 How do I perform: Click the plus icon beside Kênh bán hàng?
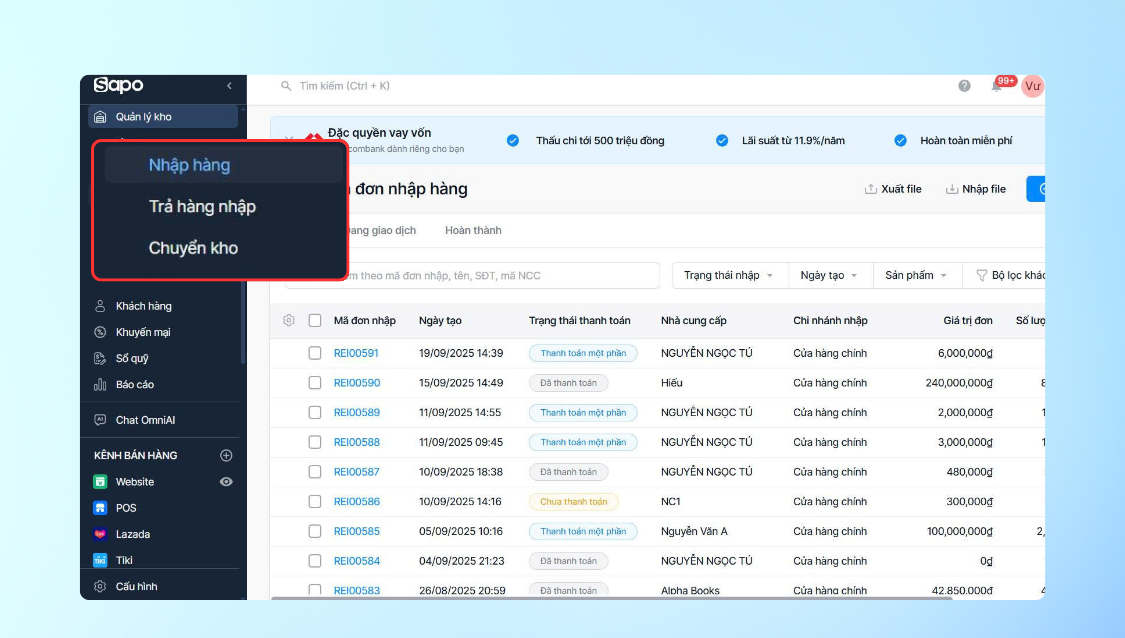pos(226,456)
